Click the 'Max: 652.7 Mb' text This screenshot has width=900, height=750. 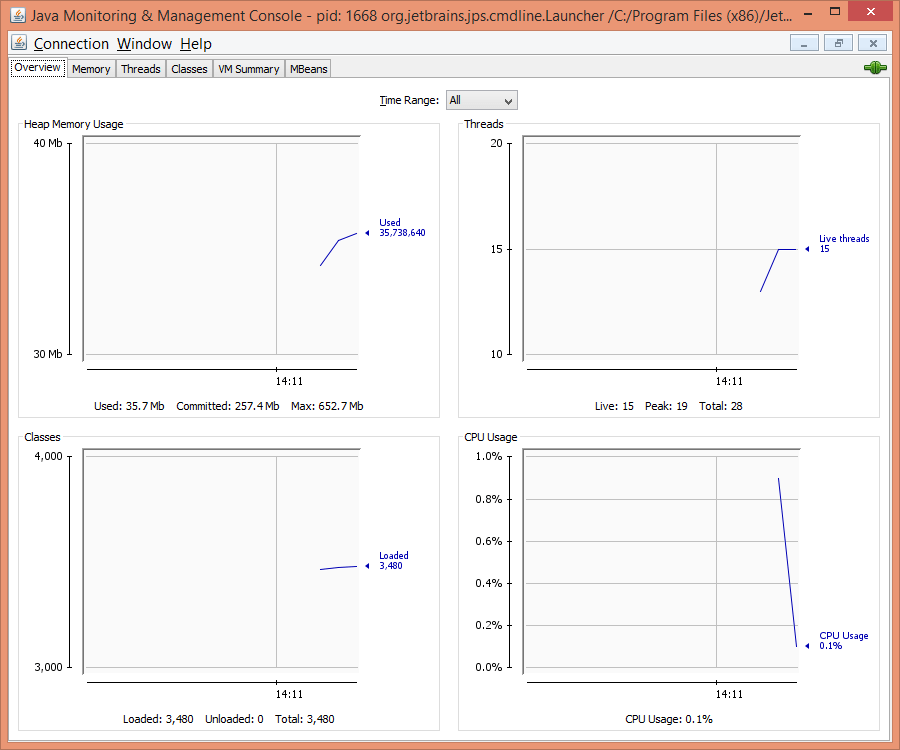(x=327, y=406)
